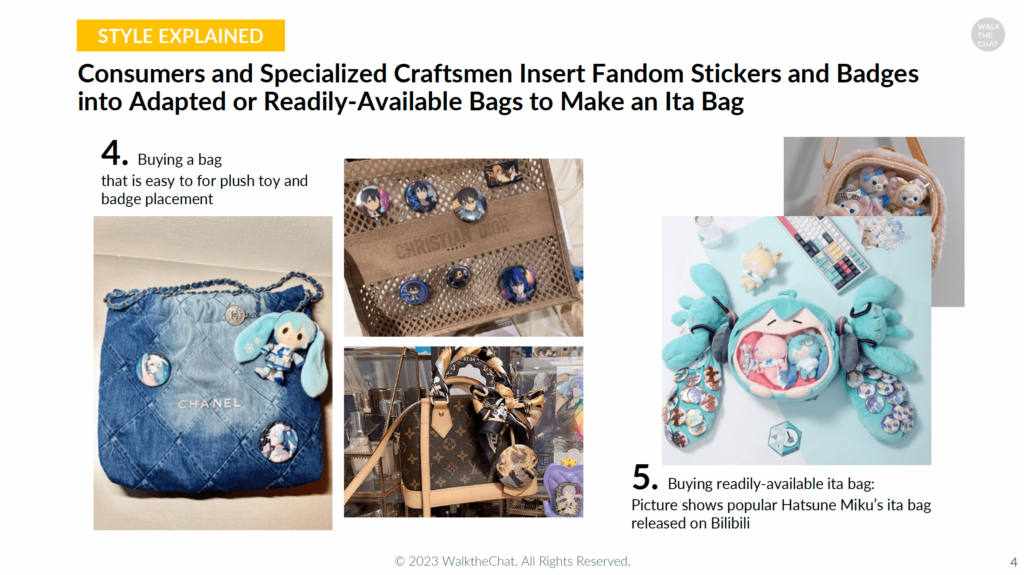
Task: Click the slide title about Ita Bag
Action: pyautogui.click(x=498, y=88)
